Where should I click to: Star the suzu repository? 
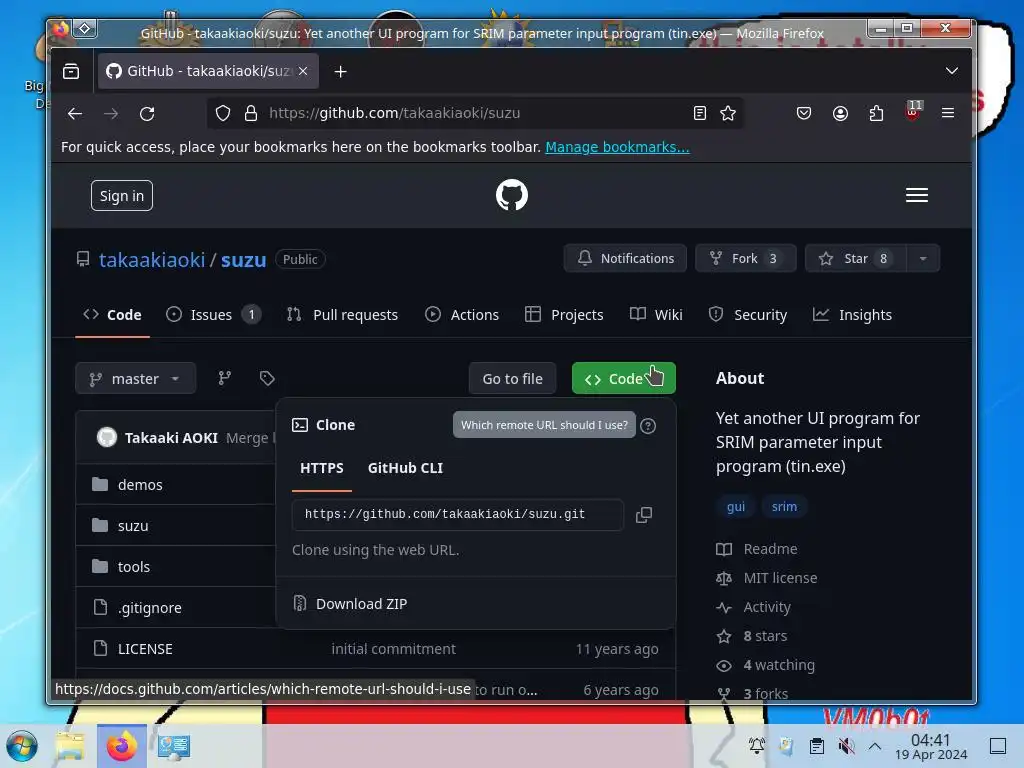856,259
